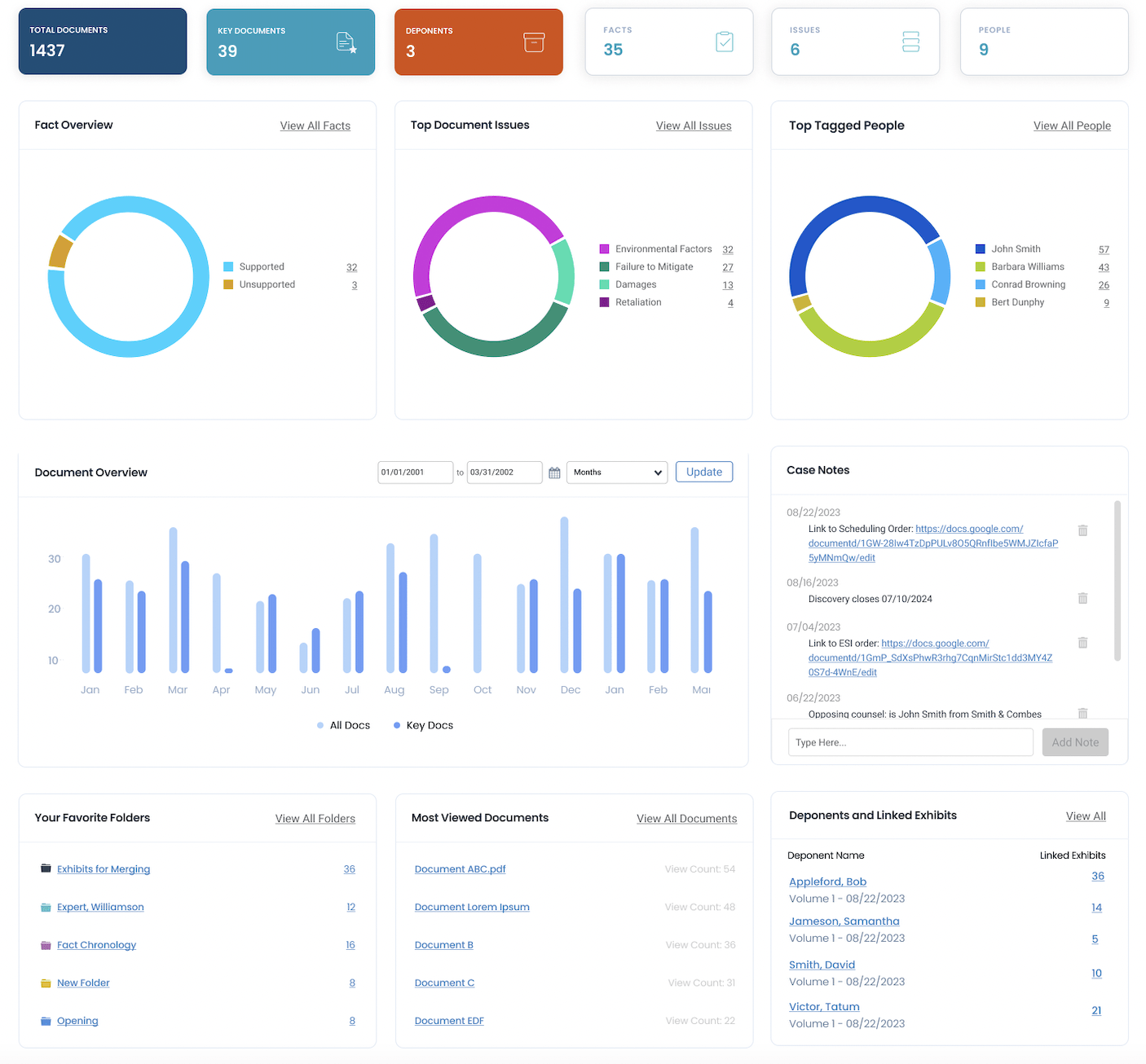
Task: Toggle the Key Docs legend series
Action: point(423,725)
